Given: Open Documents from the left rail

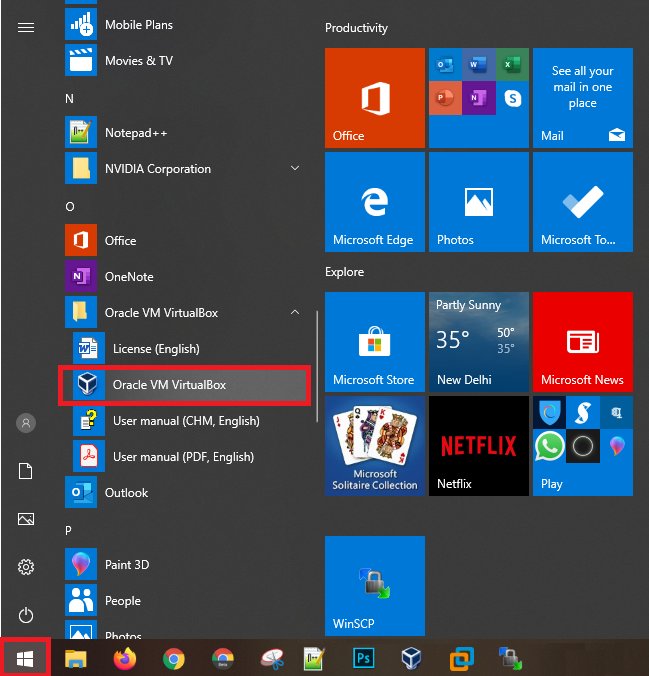Looking at the screenshot, I should point(25,471).
